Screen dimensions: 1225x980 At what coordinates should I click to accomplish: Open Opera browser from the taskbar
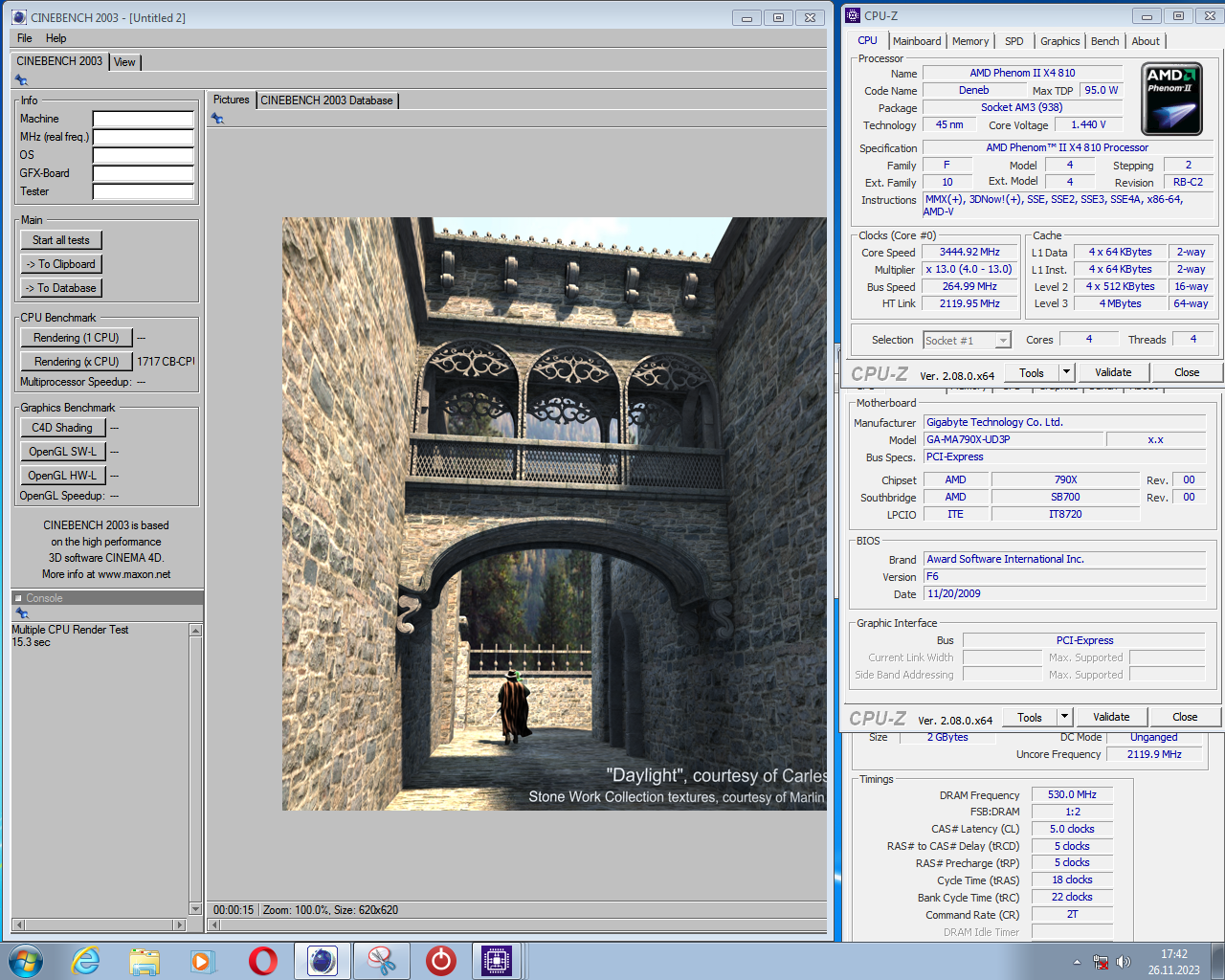click(x=263, y=961)
